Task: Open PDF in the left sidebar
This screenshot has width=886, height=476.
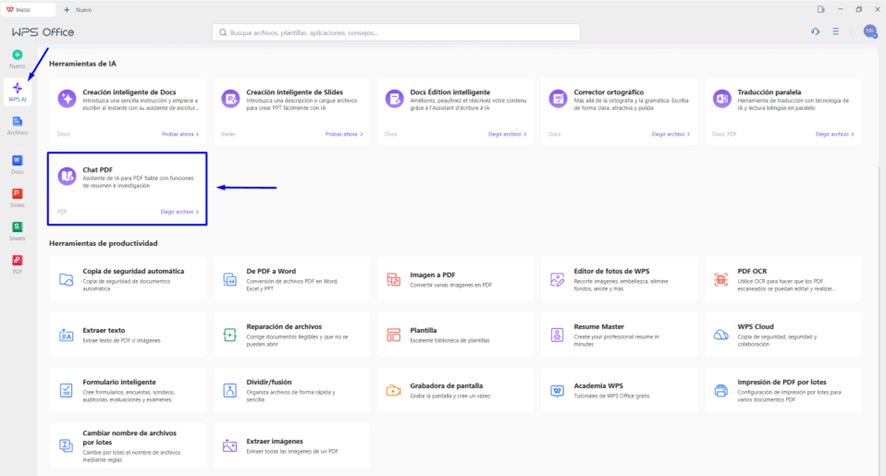Action: (18, 264)
